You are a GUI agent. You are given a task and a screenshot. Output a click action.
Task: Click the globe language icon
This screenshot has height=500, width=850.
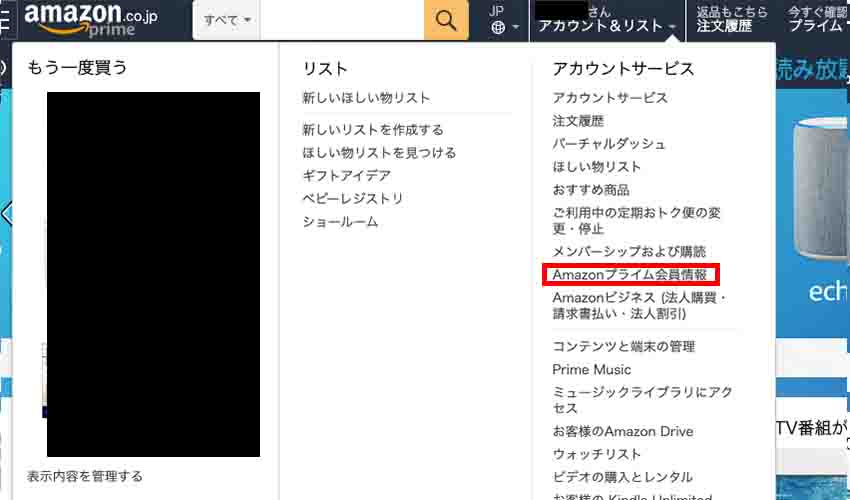499,27
